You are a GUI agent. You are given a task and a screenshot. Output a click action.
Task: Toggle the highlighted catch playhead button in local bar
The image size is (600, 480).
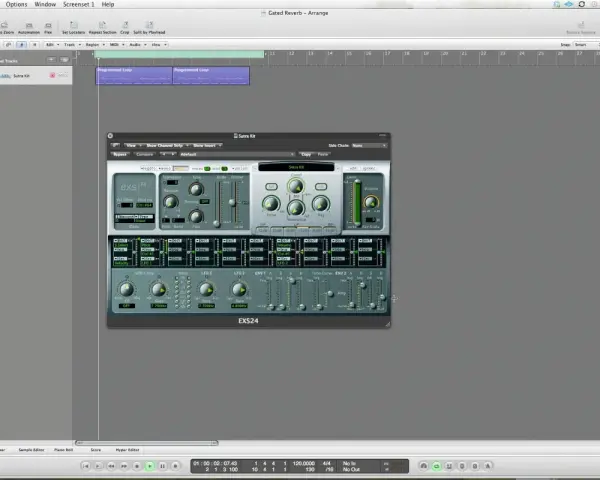coord(21,45)
